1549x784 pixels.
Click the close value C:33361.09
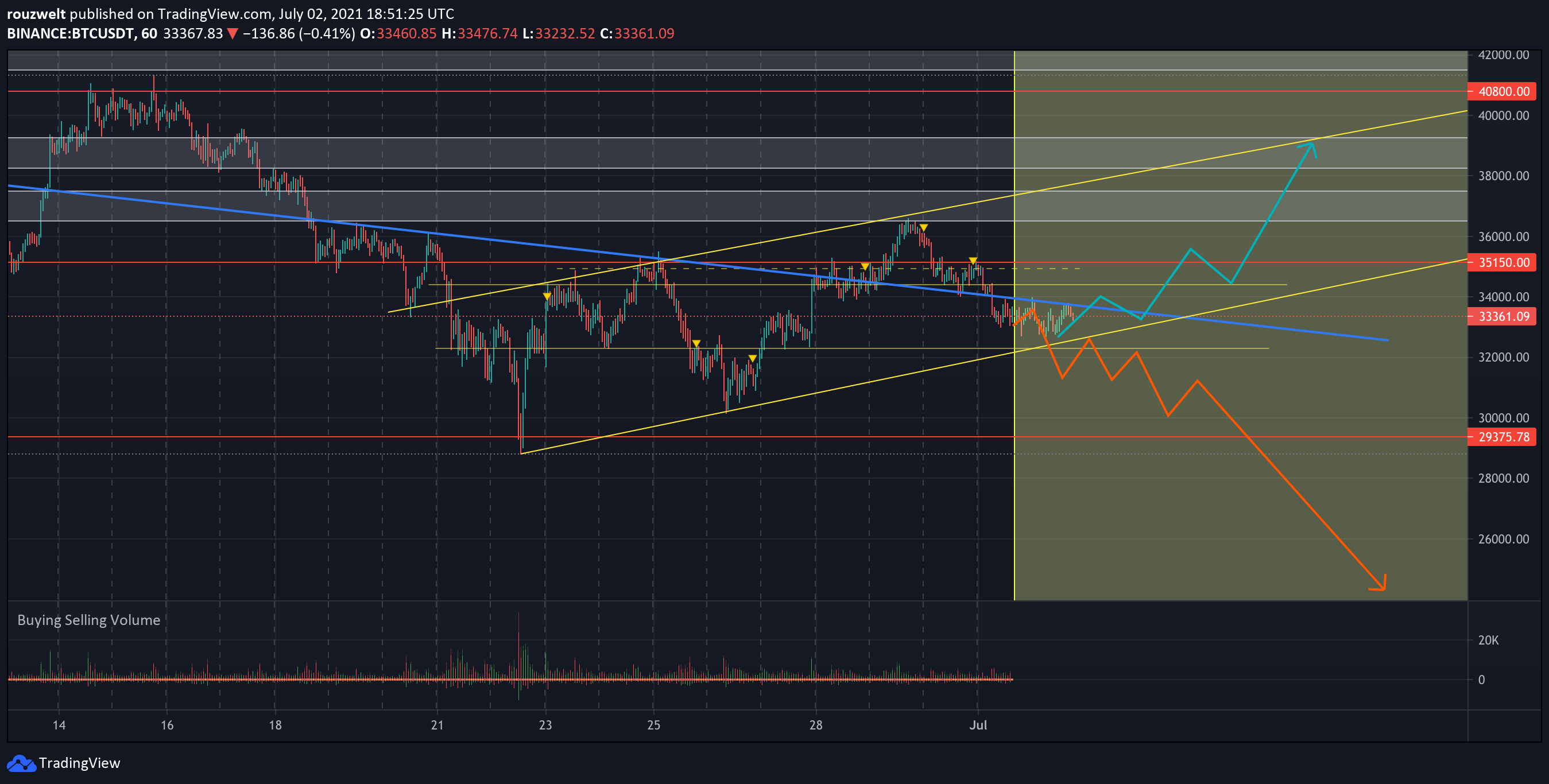click(x=637, y=34)
